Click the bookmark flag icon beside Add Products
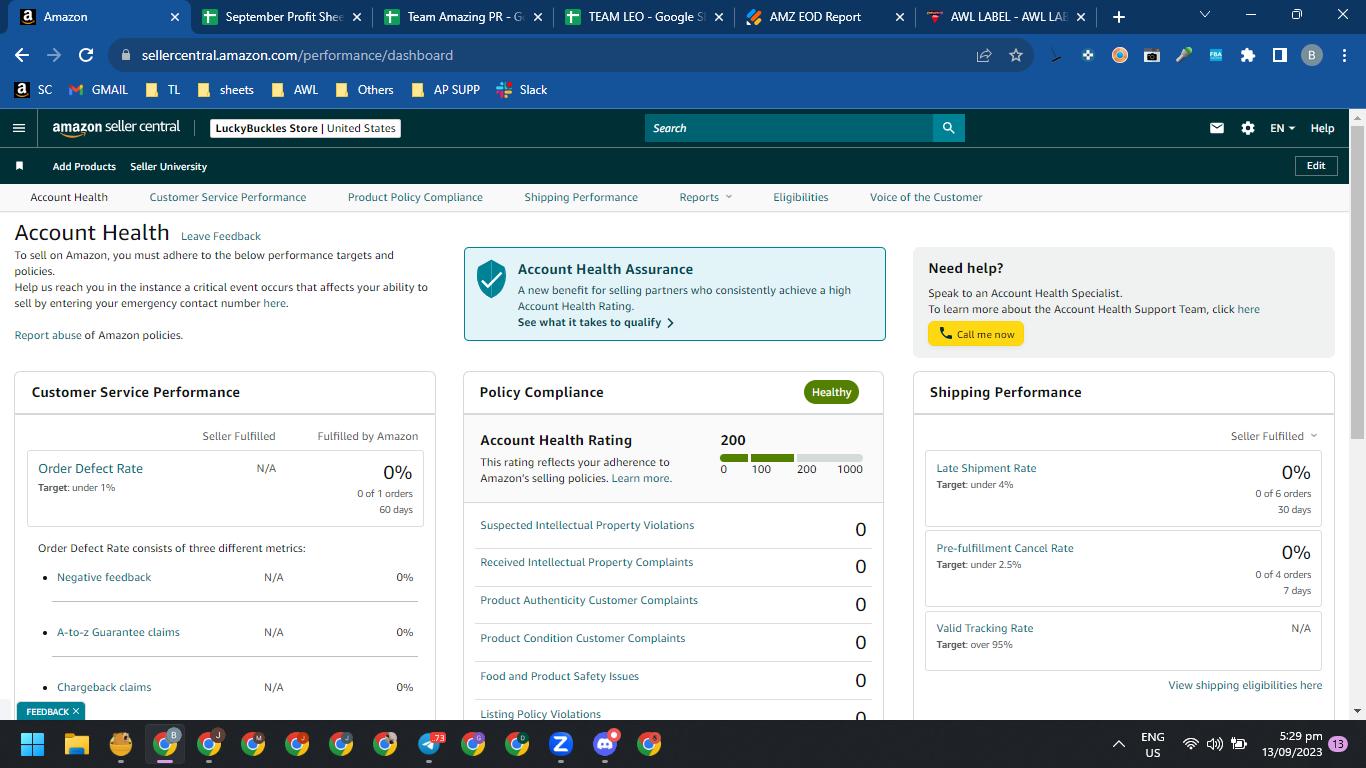Screen dimensions: 1366x768 click(x=19, y=166)
